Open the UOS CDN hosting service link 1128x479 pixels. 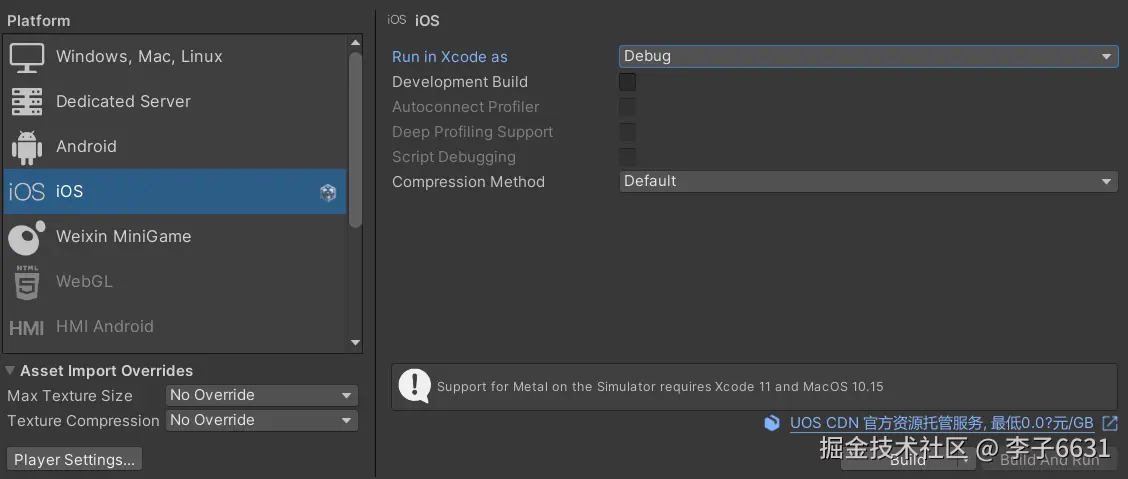(941, 423)
